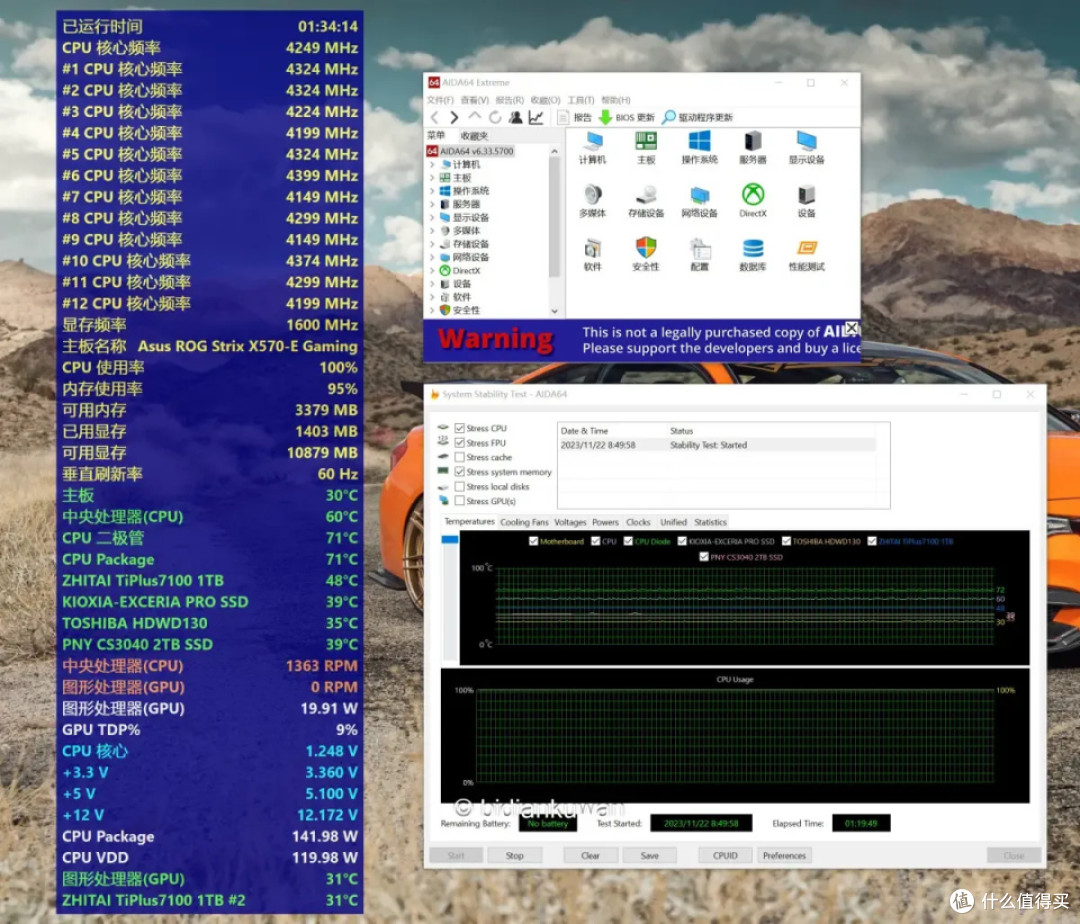
Task: Uncheck the Stress system memory checkbox
Action: point(459,472)
